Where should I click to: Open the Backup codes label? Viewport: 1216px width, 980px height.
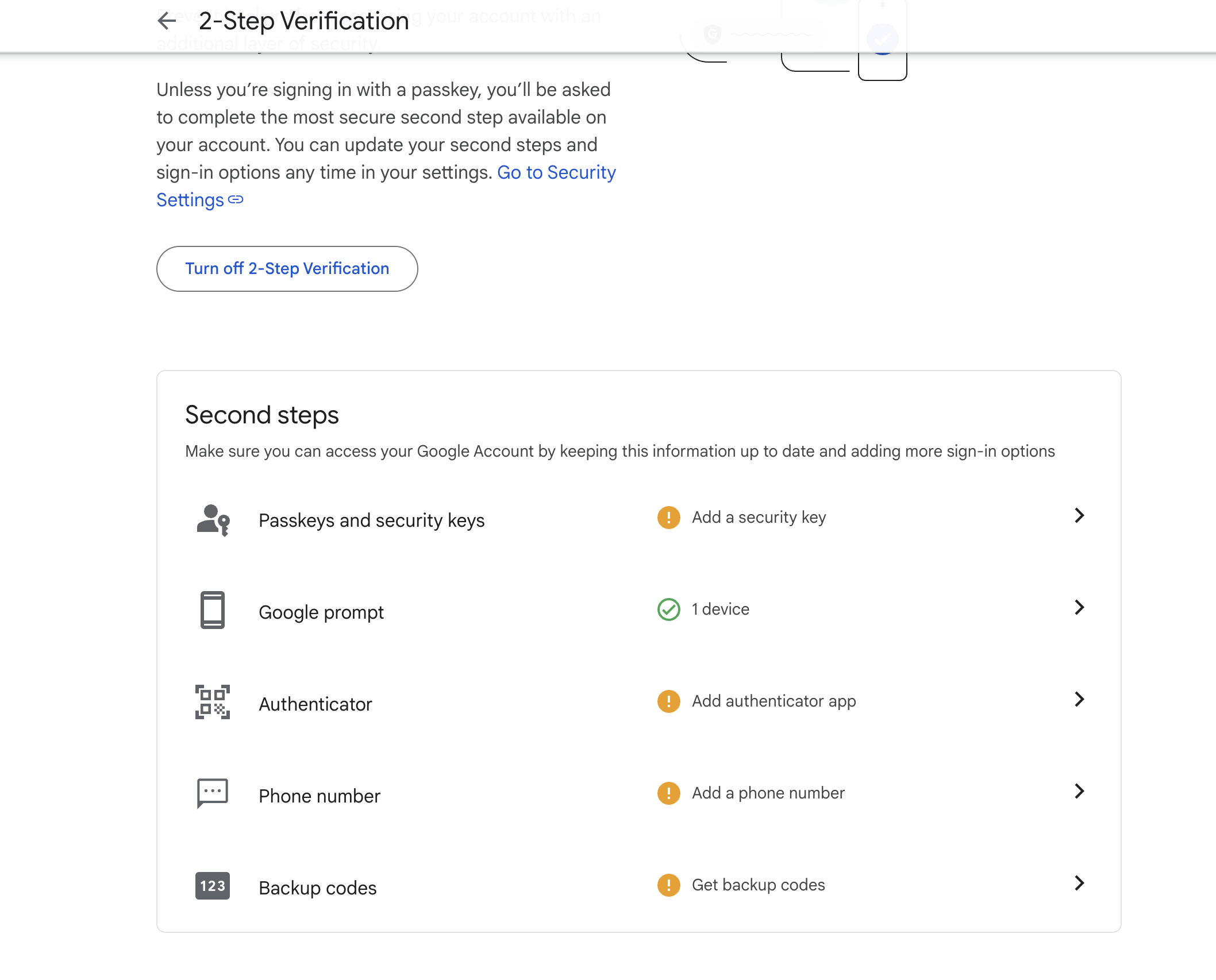[x=318, y=888]
